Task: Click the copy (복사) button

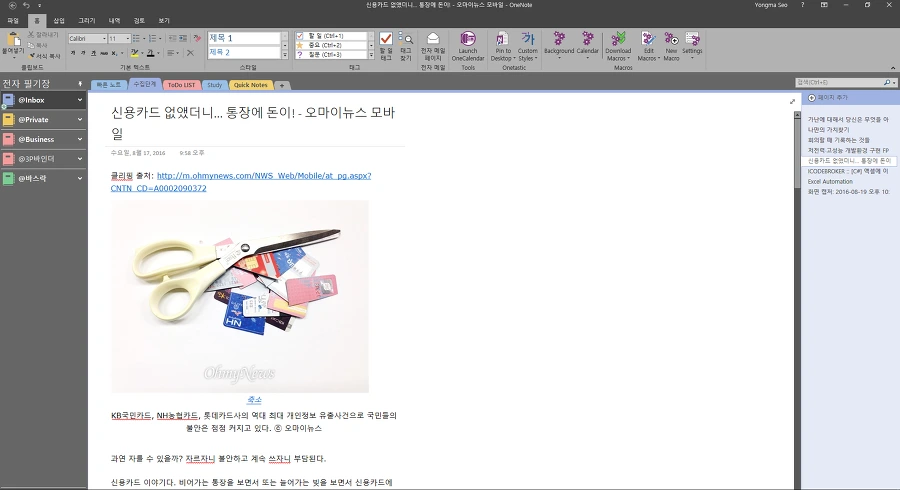Action: click(x=38, y=45)
